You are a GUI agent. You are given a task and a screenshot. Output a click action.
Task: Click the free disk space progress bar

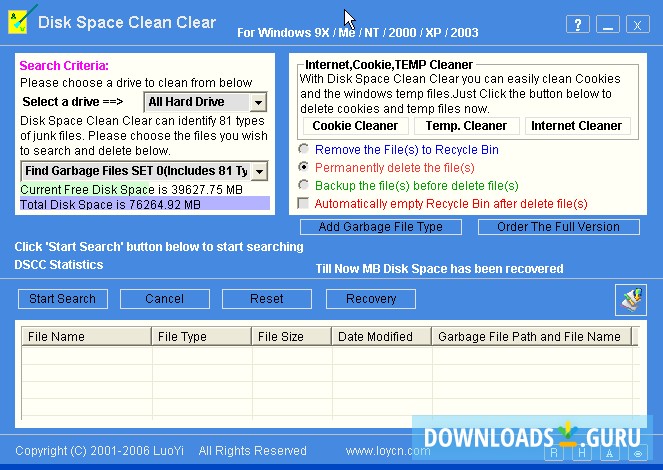(x=145, y=189)
